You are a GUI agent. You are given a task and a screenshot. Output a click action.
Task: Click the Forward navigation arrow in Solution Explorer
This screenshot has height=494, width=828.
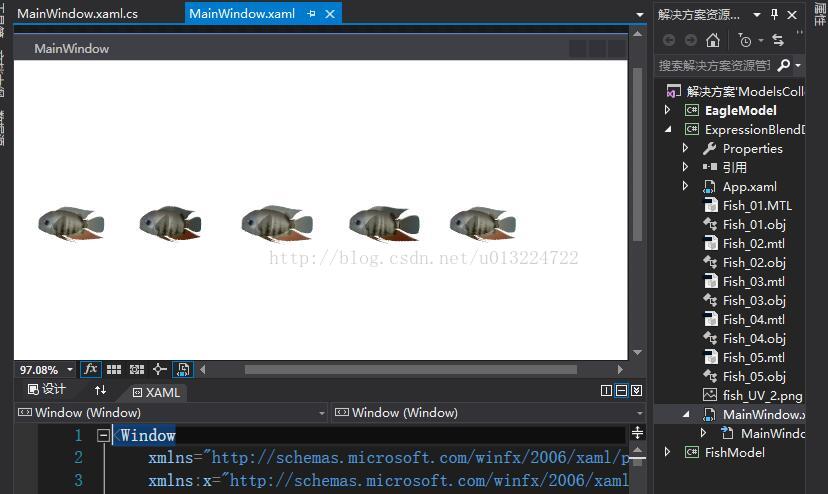click(x=690, y=40)
